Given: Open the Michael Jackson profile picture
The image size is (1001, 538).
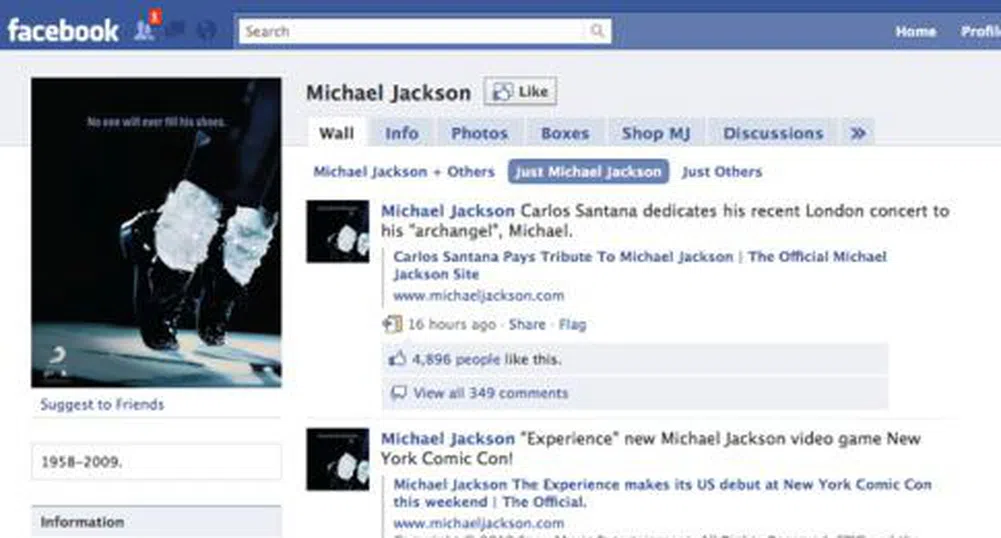Looking at the screenshot, I should (156, 232).
